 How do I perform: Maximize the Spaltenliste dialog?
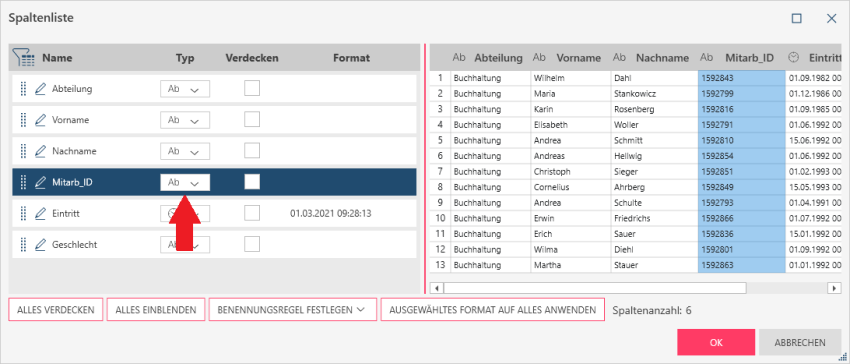click(796, 18)
